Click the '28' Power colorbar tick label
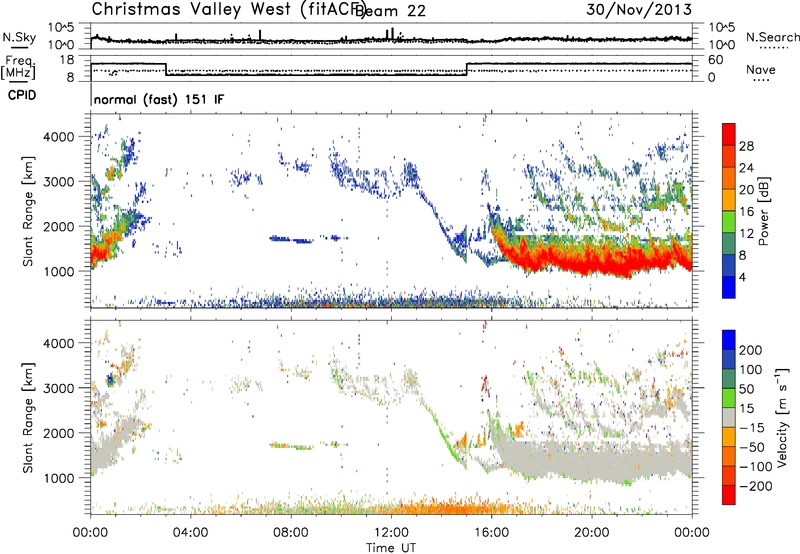The width and height of the screenshot is (800, 554). [746, 146]
